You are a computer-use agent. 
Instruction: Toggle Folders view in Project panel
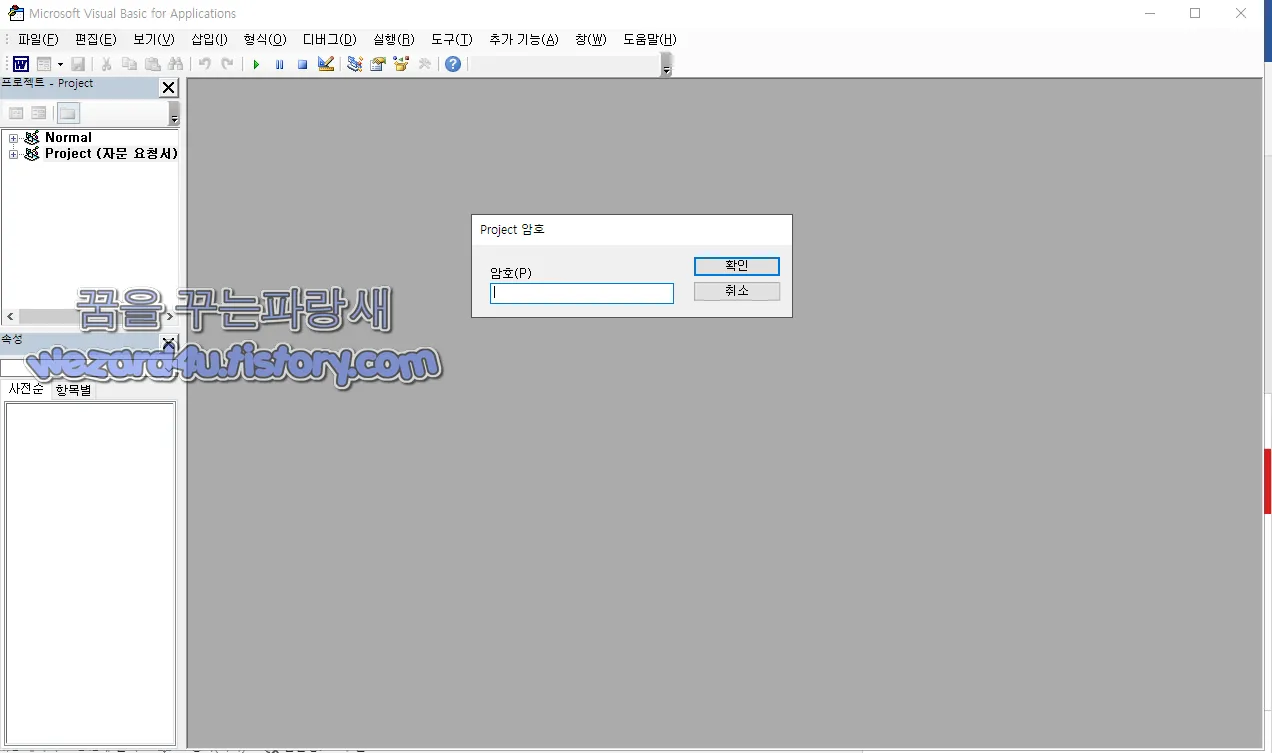click(x=67, y=113)
